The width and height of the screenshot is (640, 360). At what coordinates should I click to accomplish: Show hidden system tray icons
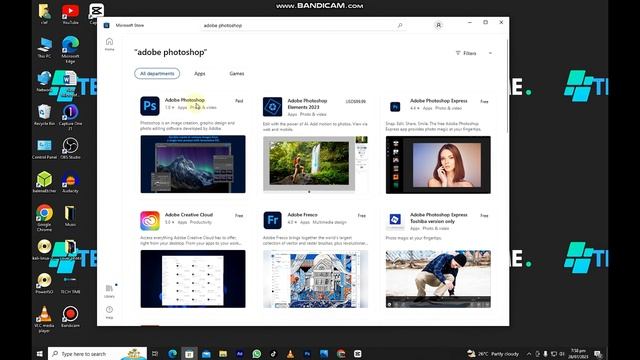point(529,354)
